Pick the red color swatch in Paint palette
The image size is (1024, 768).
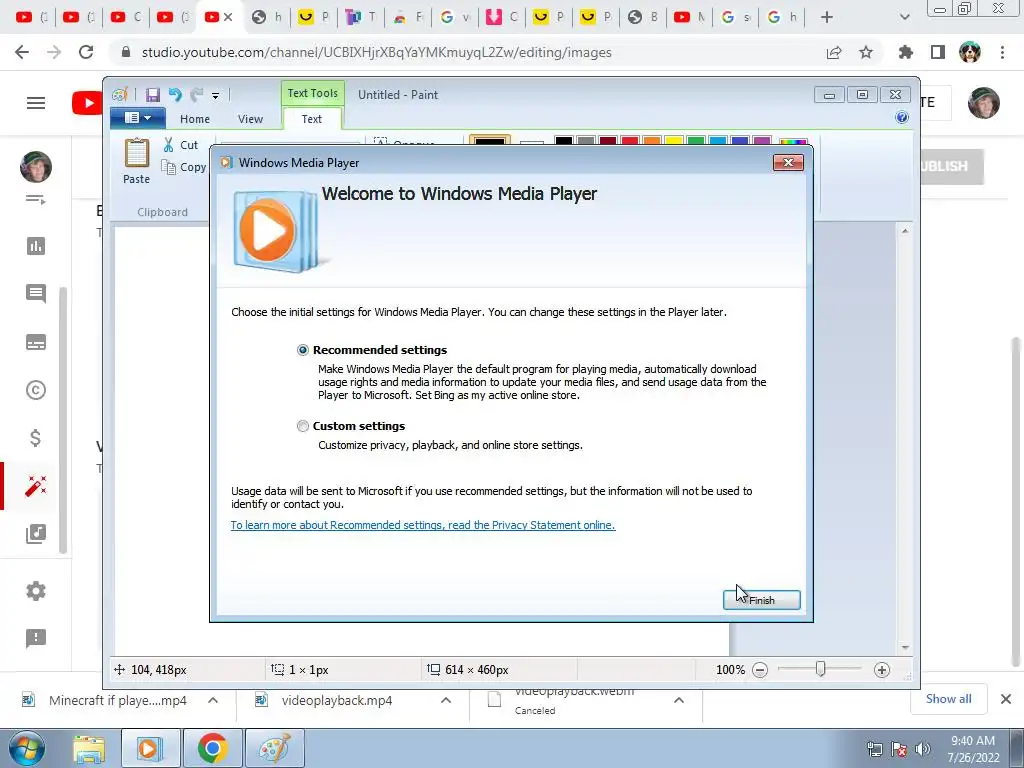click(630, 140)
